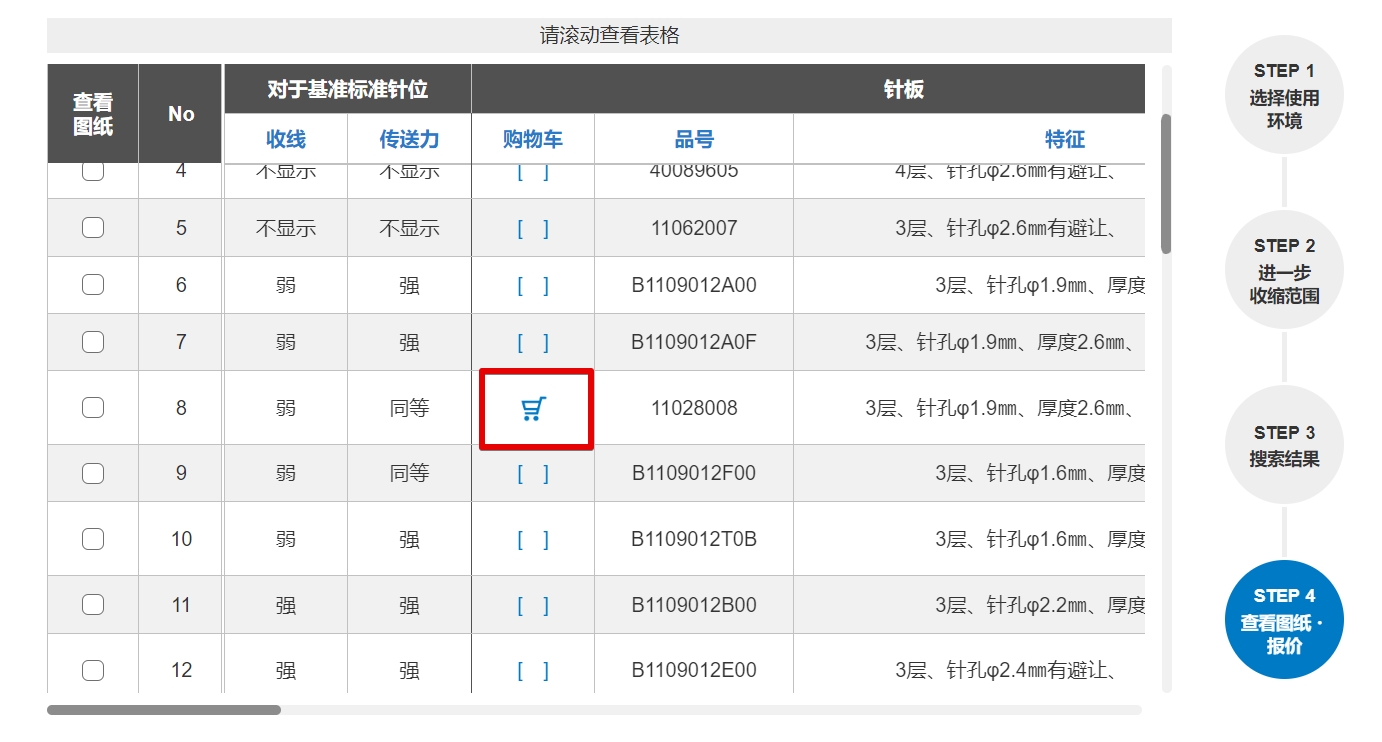Click the cart brackets for item B1109012A0F
Screen dimensions: 1382x742
tap(533, 343)
